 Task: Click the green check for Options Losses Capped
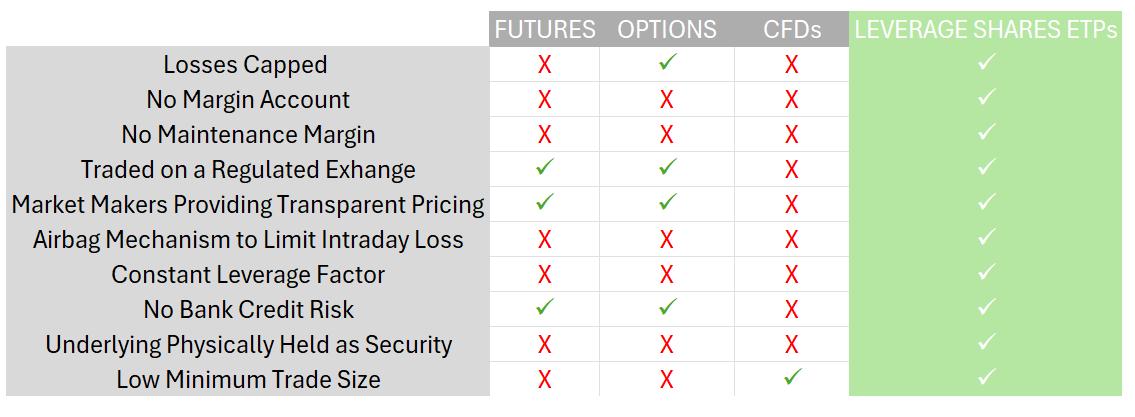(667, 64)
